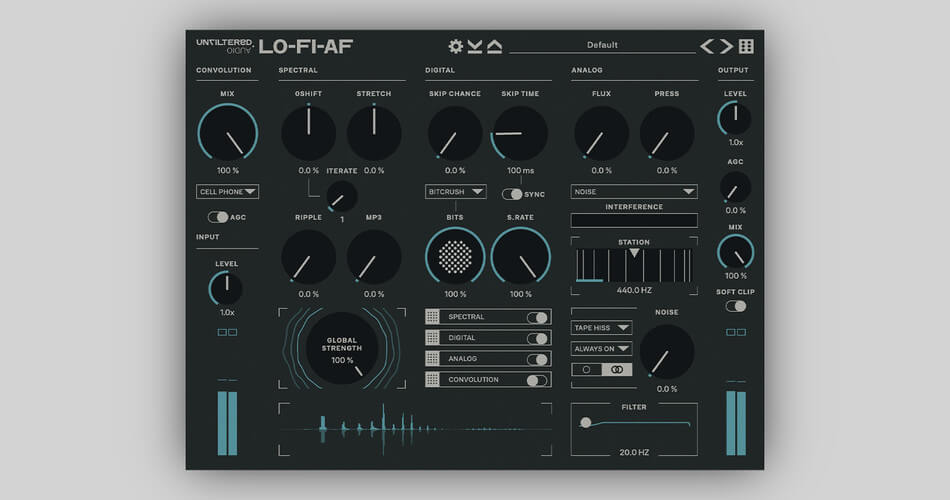Open the settings gear icon
The height and width of the screenshot is (500, 950).
pyautogui.click(x=455, y=46)
